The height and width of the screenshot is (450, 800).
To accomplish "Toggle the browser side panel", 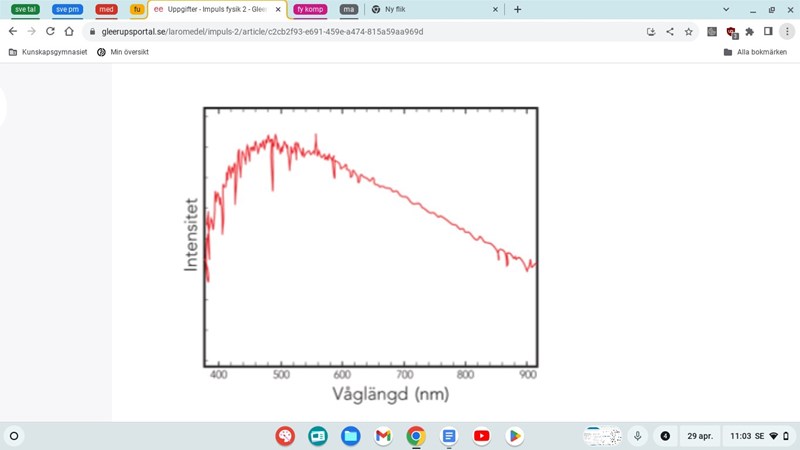I will 768,31.
